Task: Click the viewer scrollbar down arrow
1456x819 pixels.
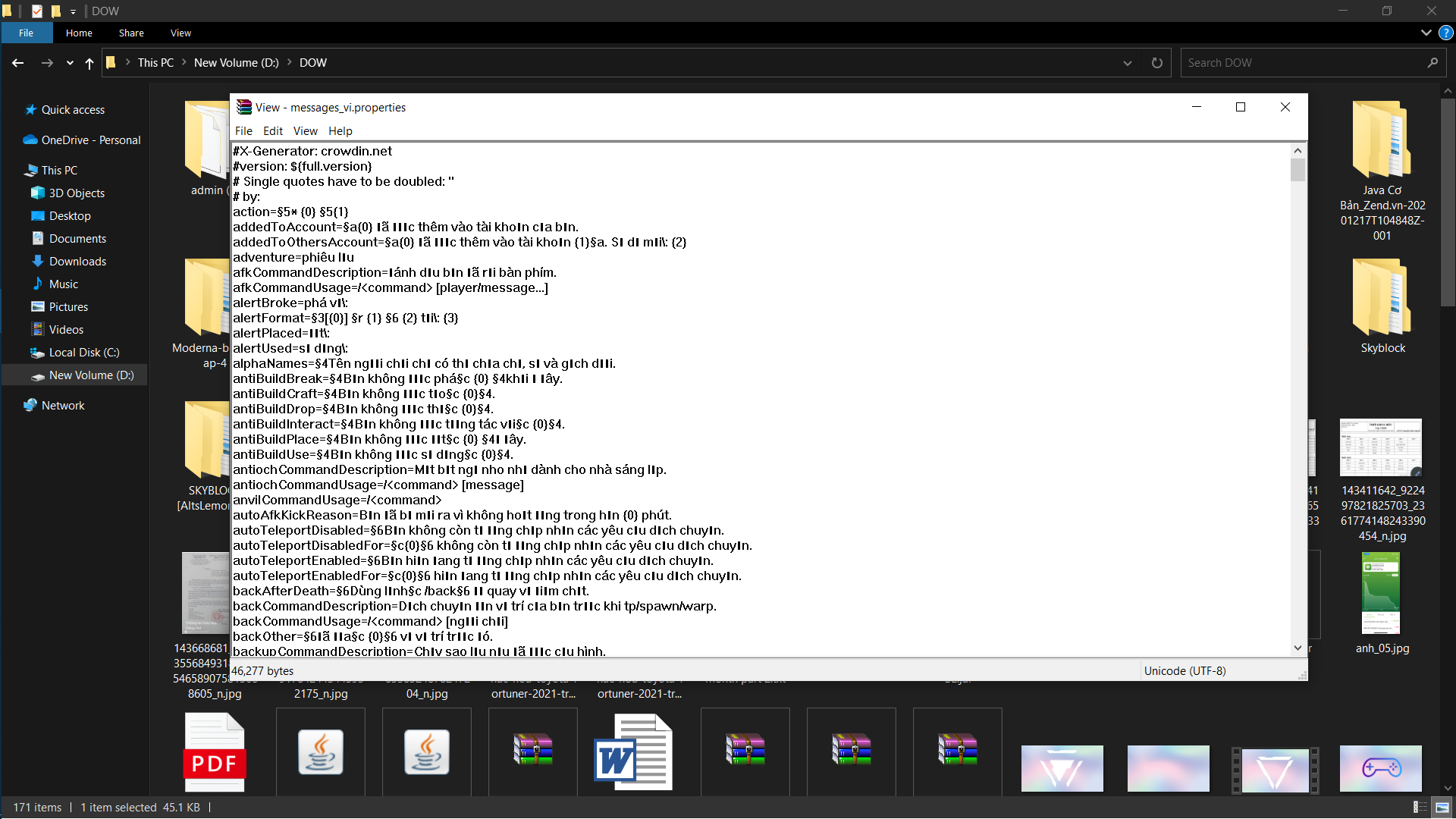Action: coord(1298,648)
